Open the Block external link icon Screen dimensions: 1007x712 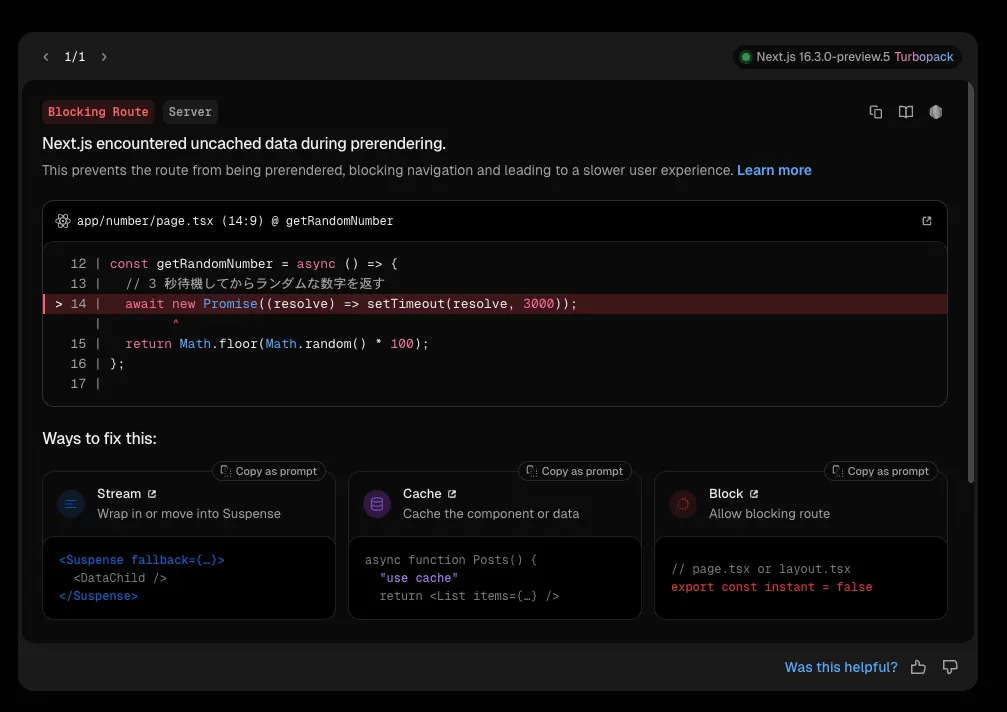tap(754, 494)
